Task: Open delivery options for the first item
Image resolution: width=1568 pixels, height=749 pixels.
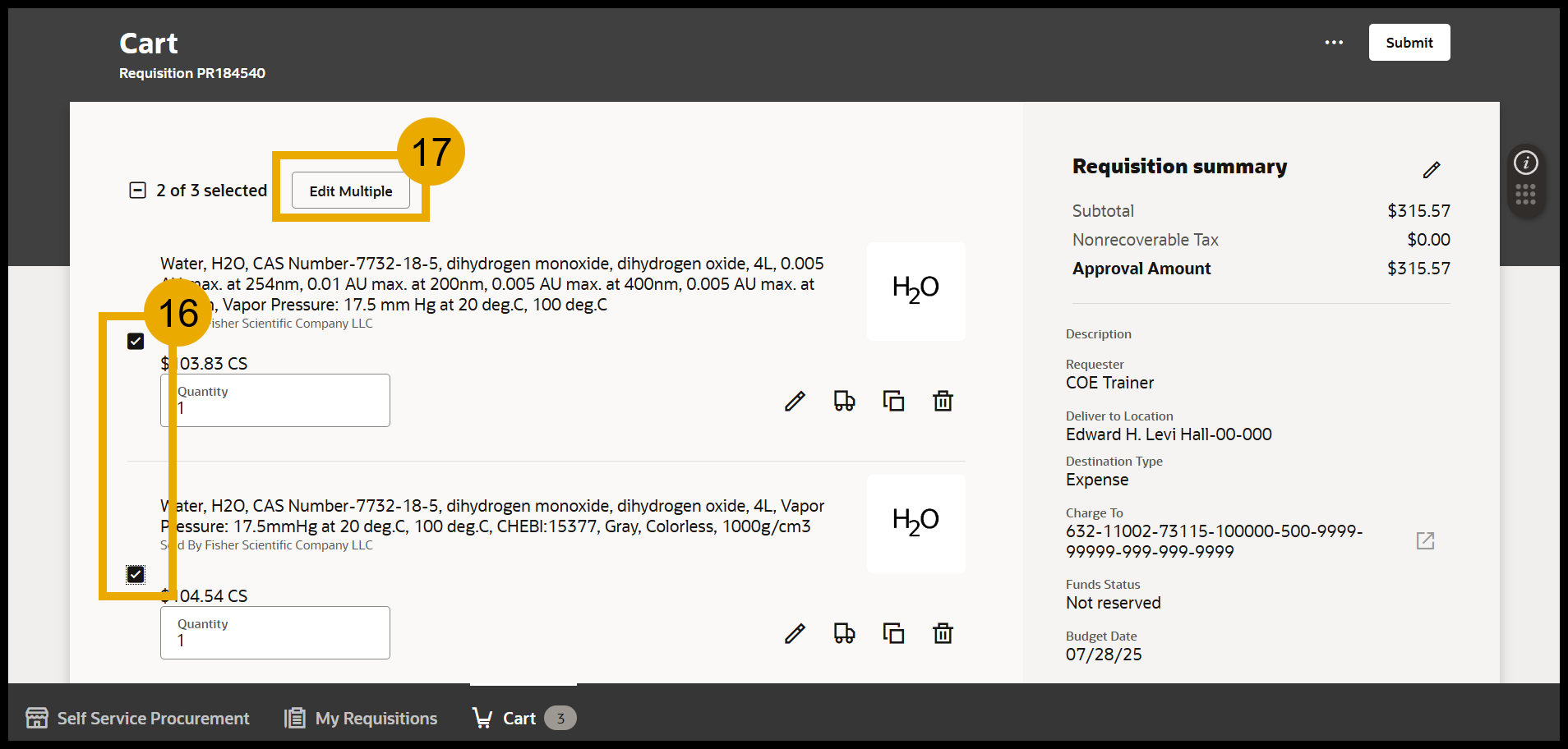Action: pos(844,401)
